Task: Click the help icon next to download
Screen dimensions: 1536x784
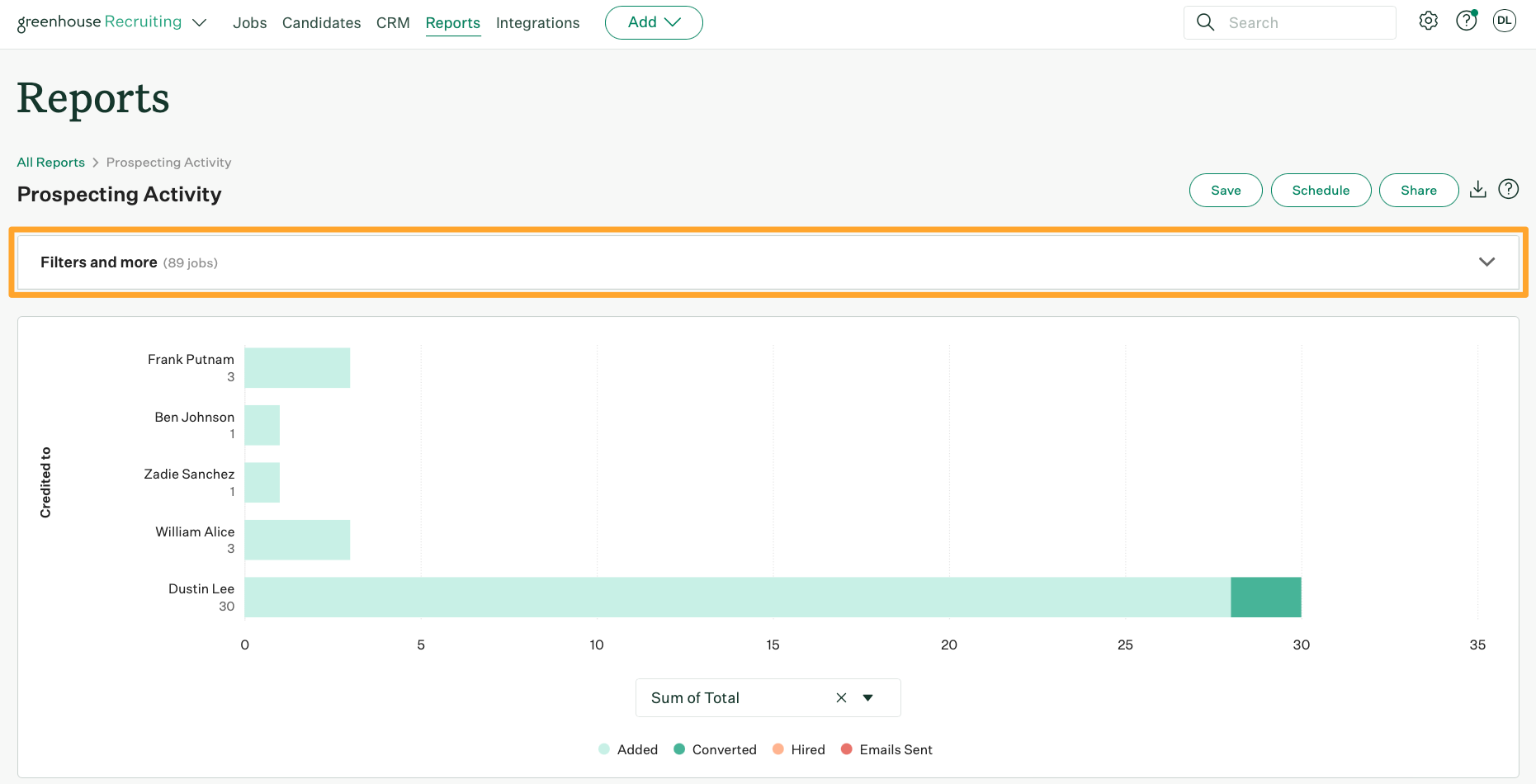Action: point(1509,189)
